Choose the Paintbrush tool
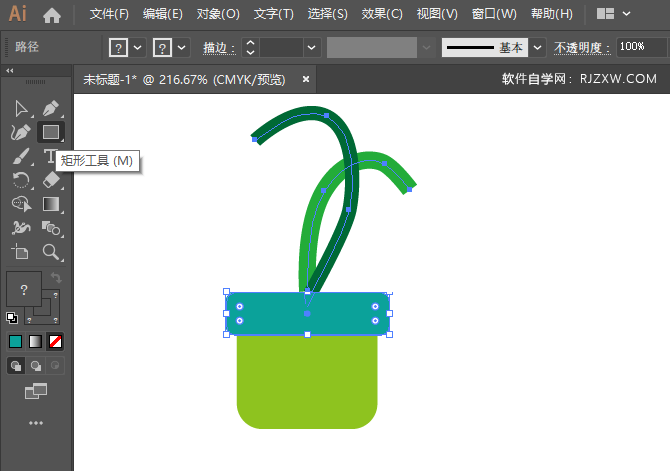670x471 pixels. pyautogui.click(x=20, y=156)
